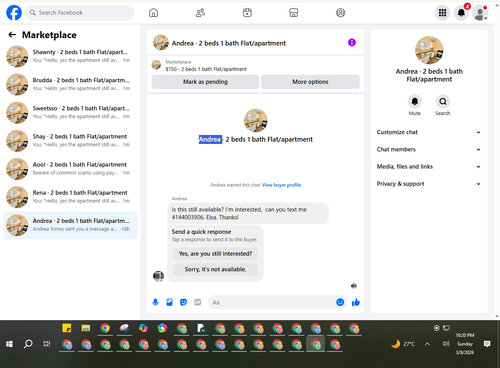
Task: Open Brudda apartment conversation
Action: (70, 84)
